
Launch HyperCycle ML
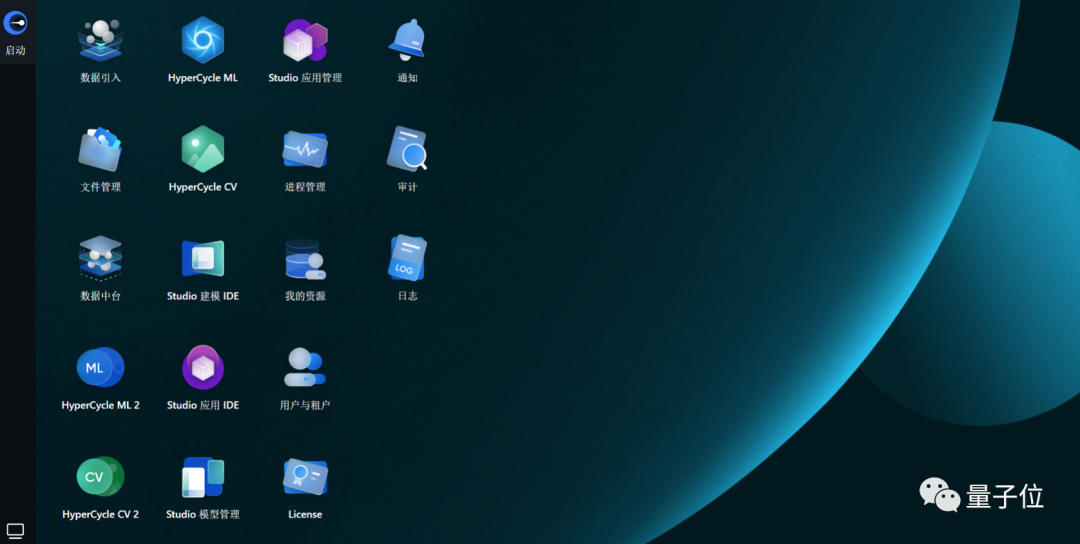202,40
